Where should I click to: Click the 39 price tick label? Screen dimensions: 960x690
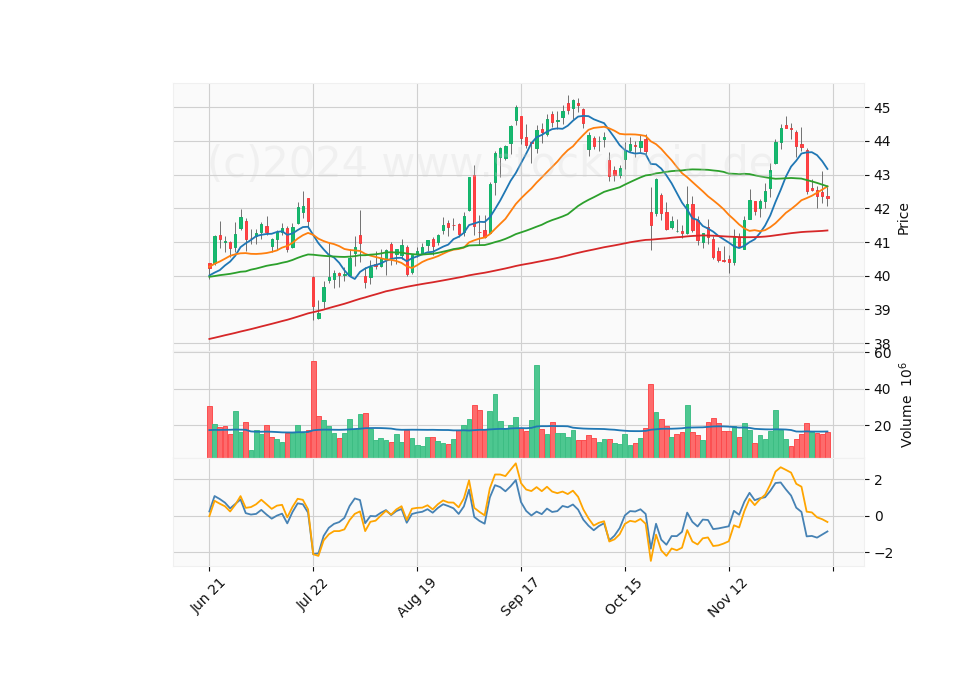[882, 310]
